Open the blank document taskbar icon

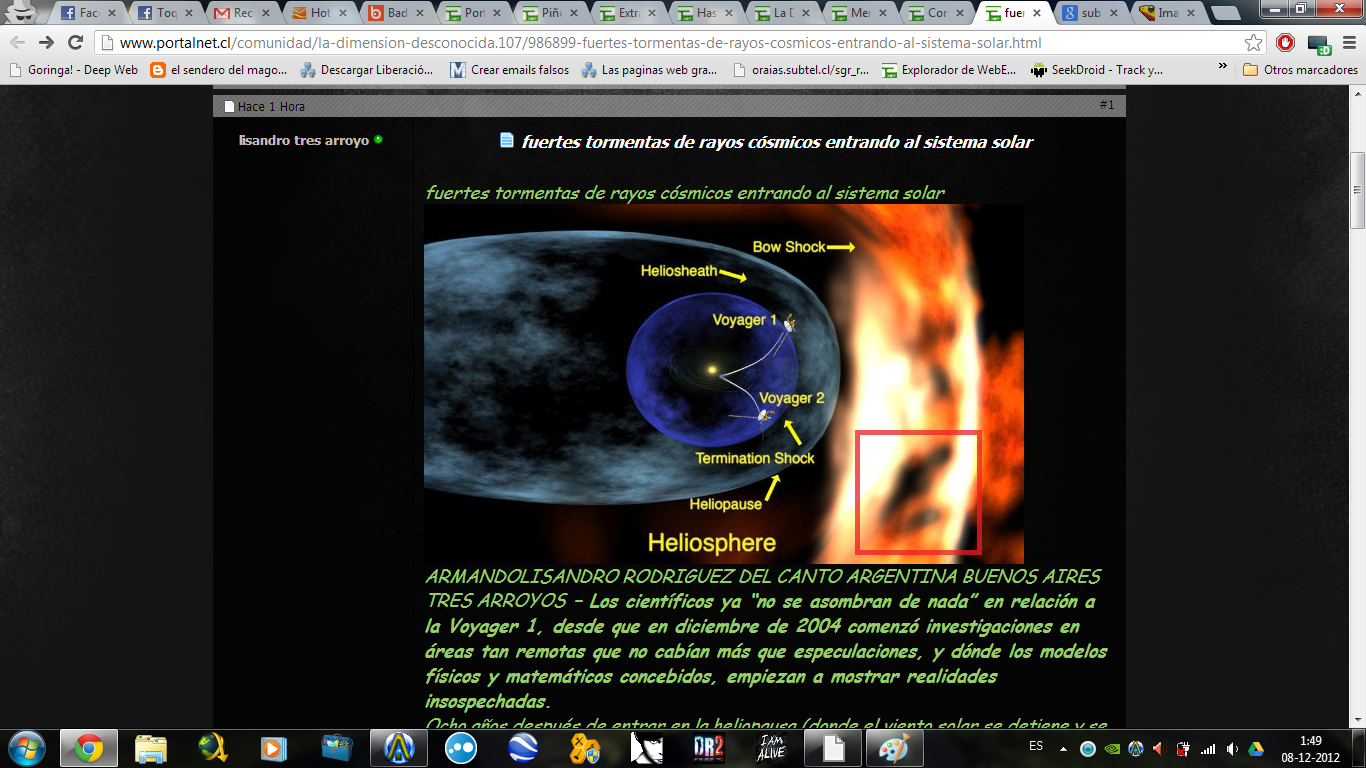tap(833, 748)
